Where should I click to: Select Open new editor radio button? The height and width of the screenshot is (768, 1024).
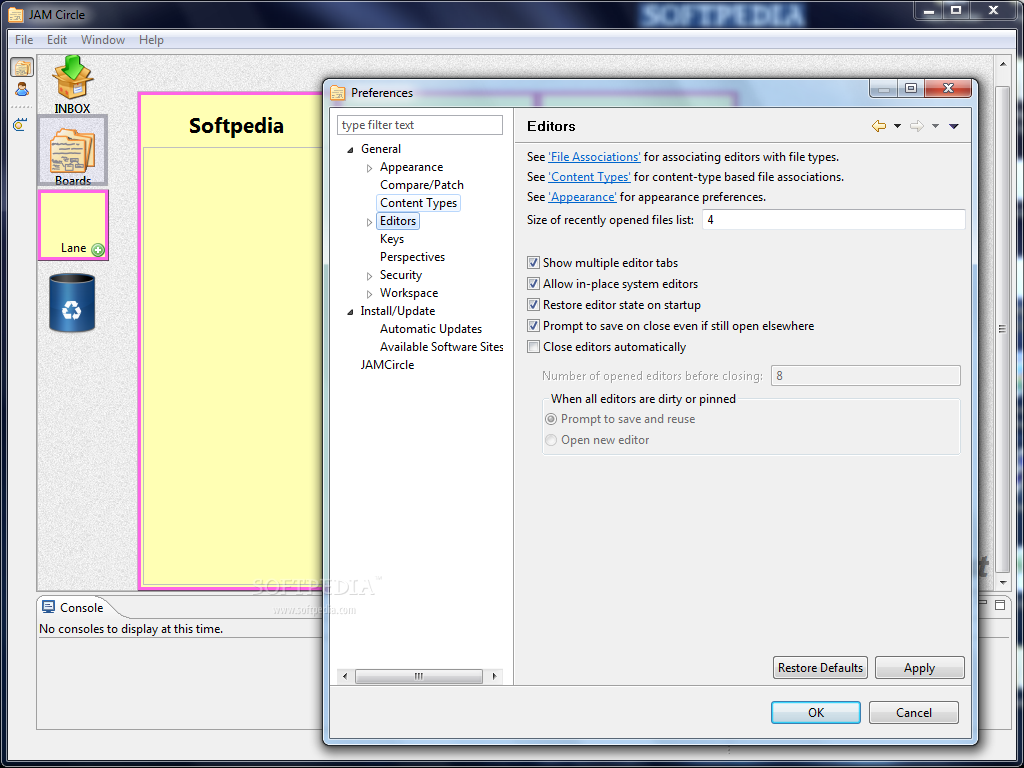(551, 440)
